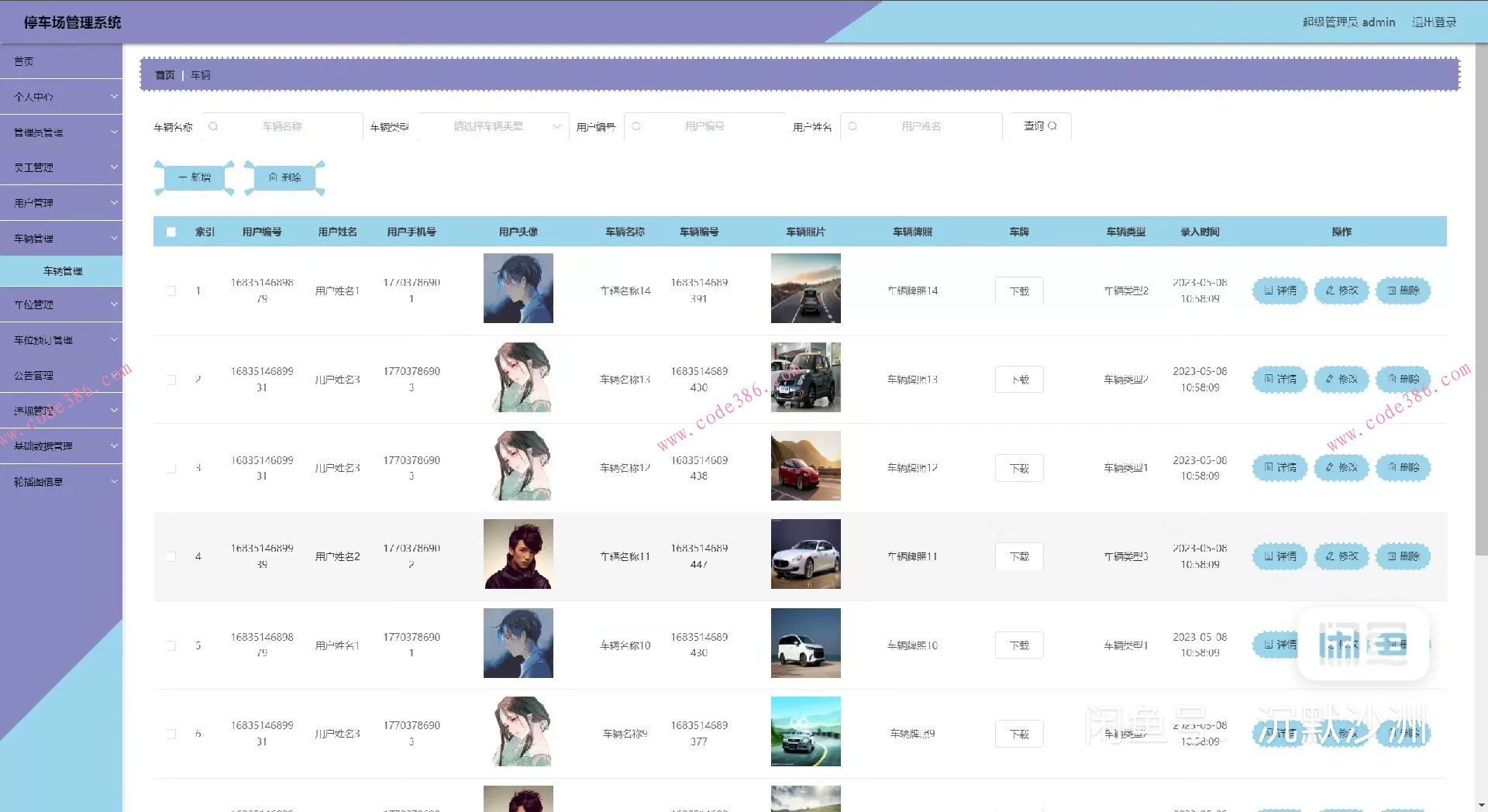
Task: Check the box for row 2 (车辆名称13)
Action: pyautogui.click(x=171, y=380)
